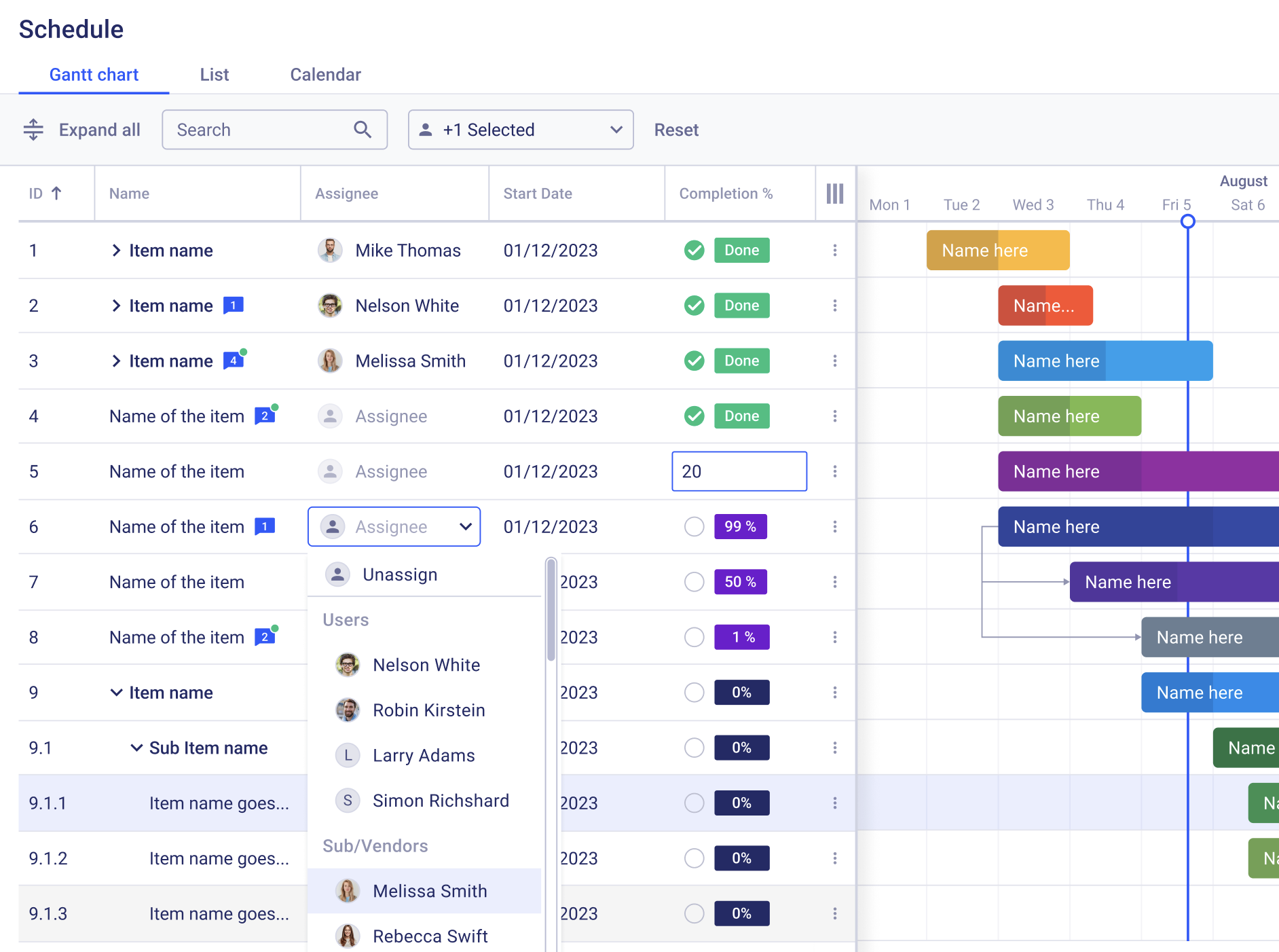1279x952 pixels.
Task: Click the Done status badge in row 3
Action: pyautogui.click(x=742, y=361)
